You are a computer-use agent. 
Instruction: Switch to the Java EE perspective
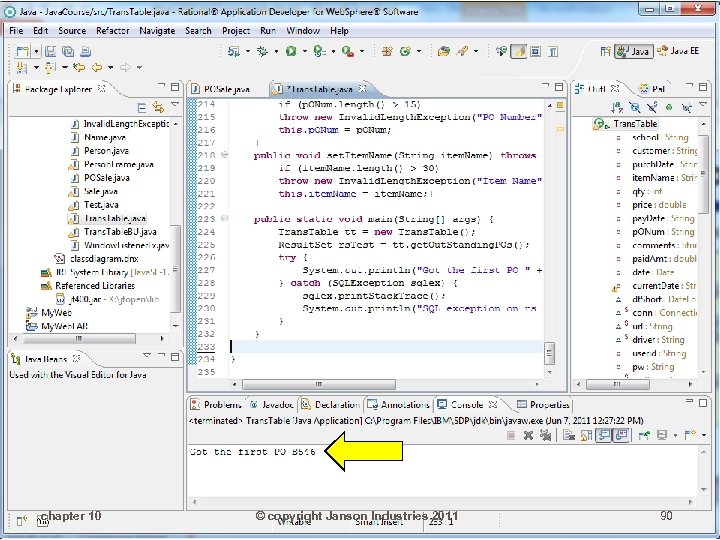[x=678, y=51]
